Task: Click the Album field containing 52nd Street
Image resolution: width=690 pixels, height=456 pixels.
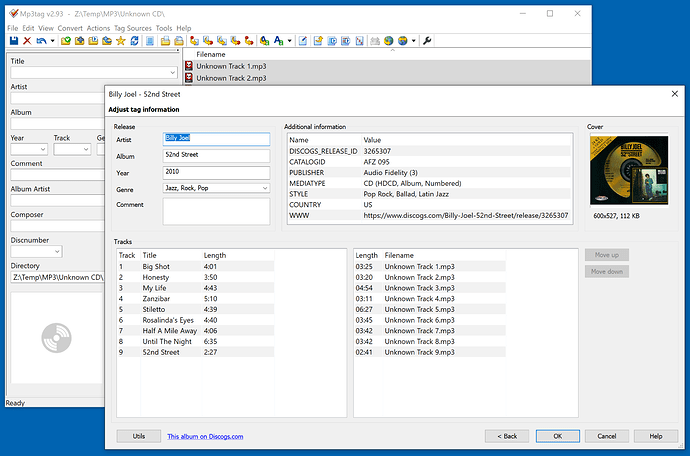Action: (216, 155)
